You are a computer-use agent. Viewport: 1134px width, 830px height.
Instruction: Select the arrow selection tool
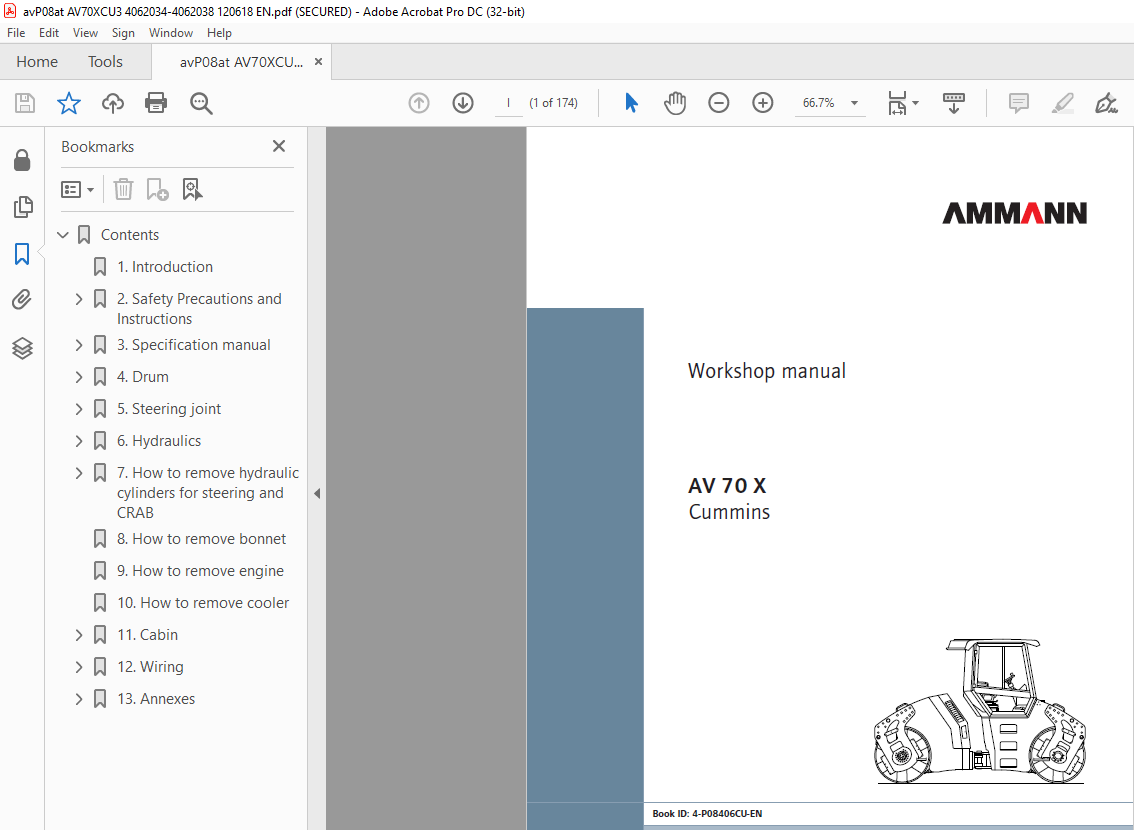tap(631, 103)
